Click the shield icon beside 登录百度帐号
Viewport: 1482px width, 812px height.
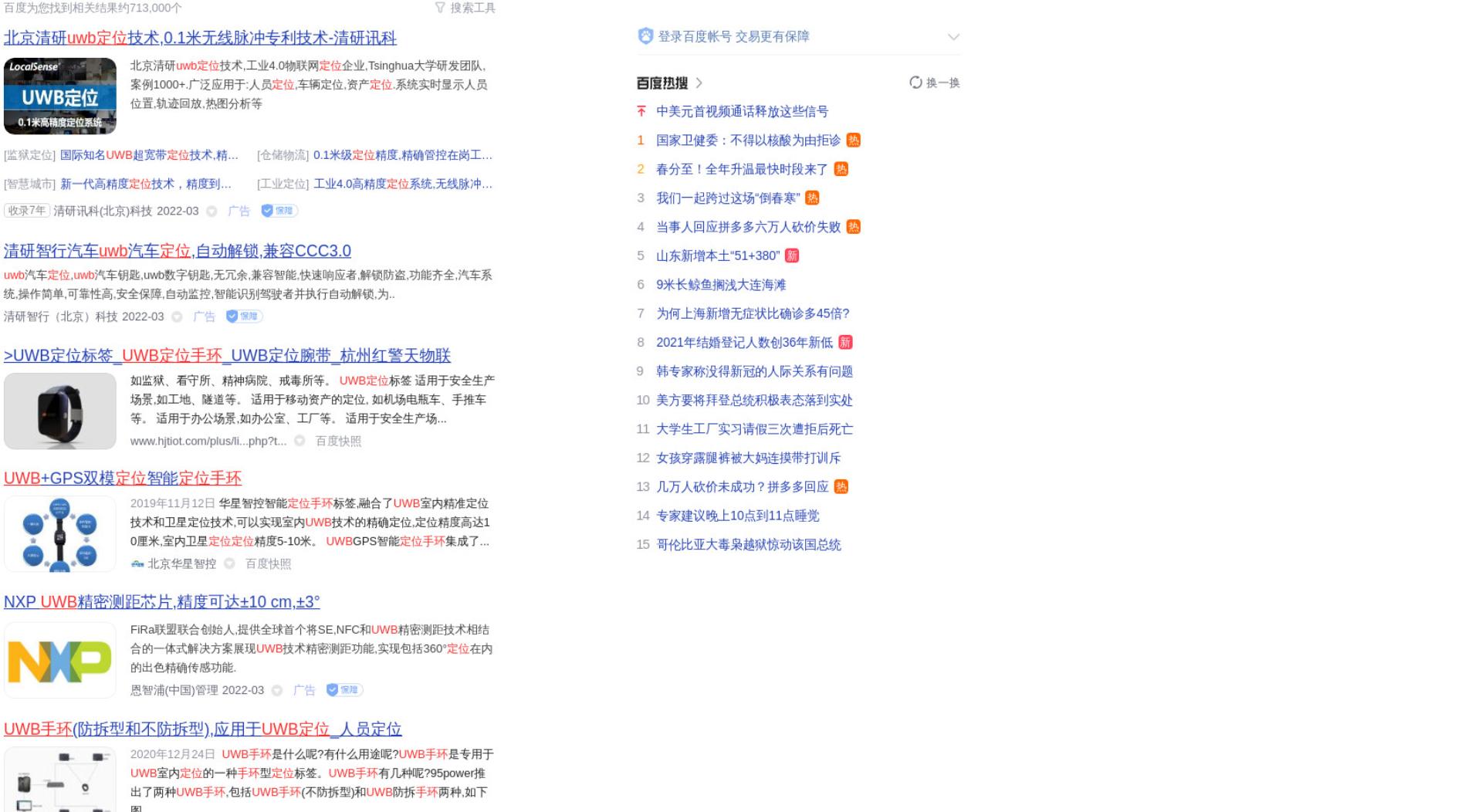645,36
